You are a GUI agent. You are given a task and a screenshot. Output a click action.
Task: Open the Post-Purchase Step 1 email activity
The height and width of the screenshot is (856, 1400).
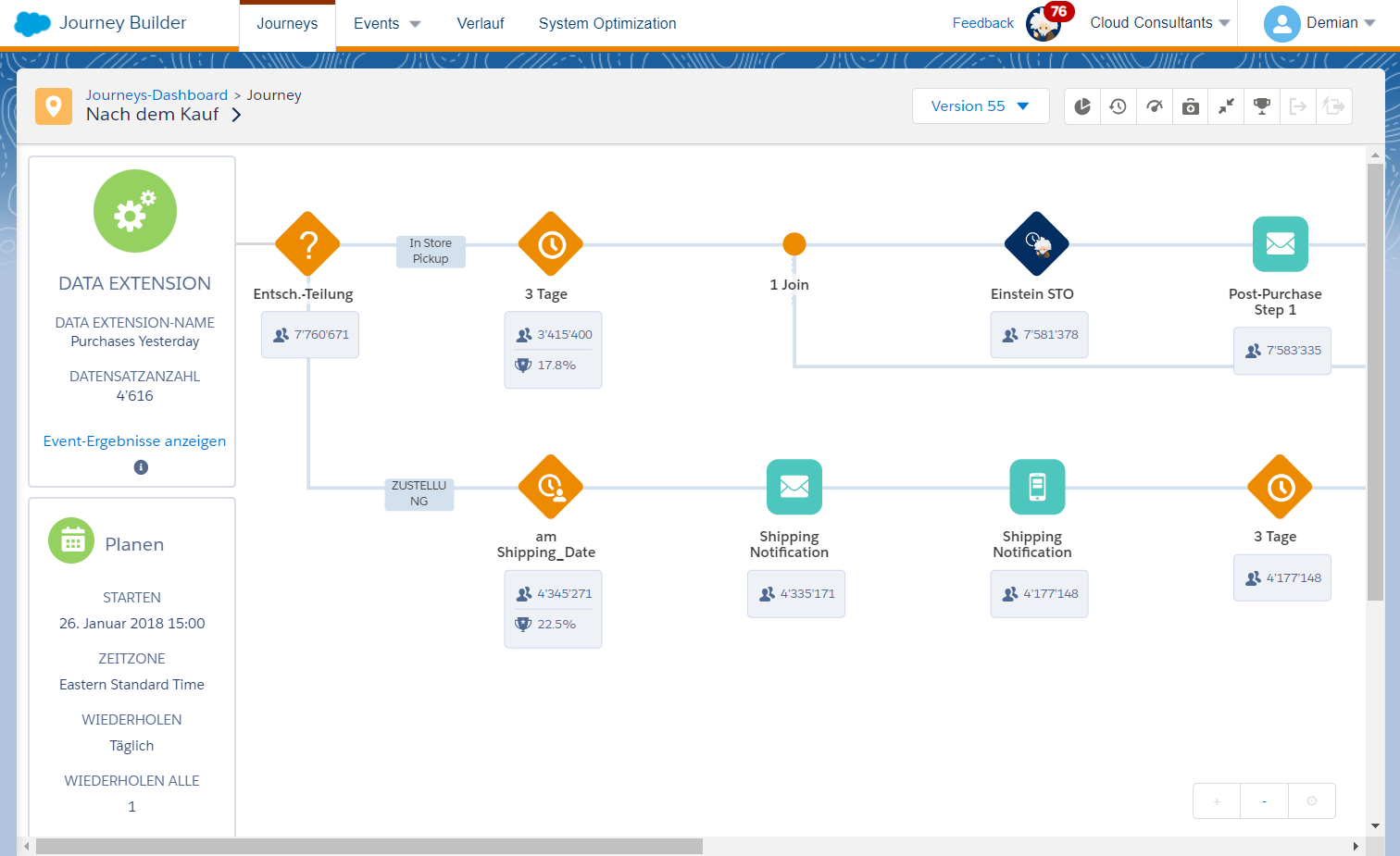[x=1280, y=243]
